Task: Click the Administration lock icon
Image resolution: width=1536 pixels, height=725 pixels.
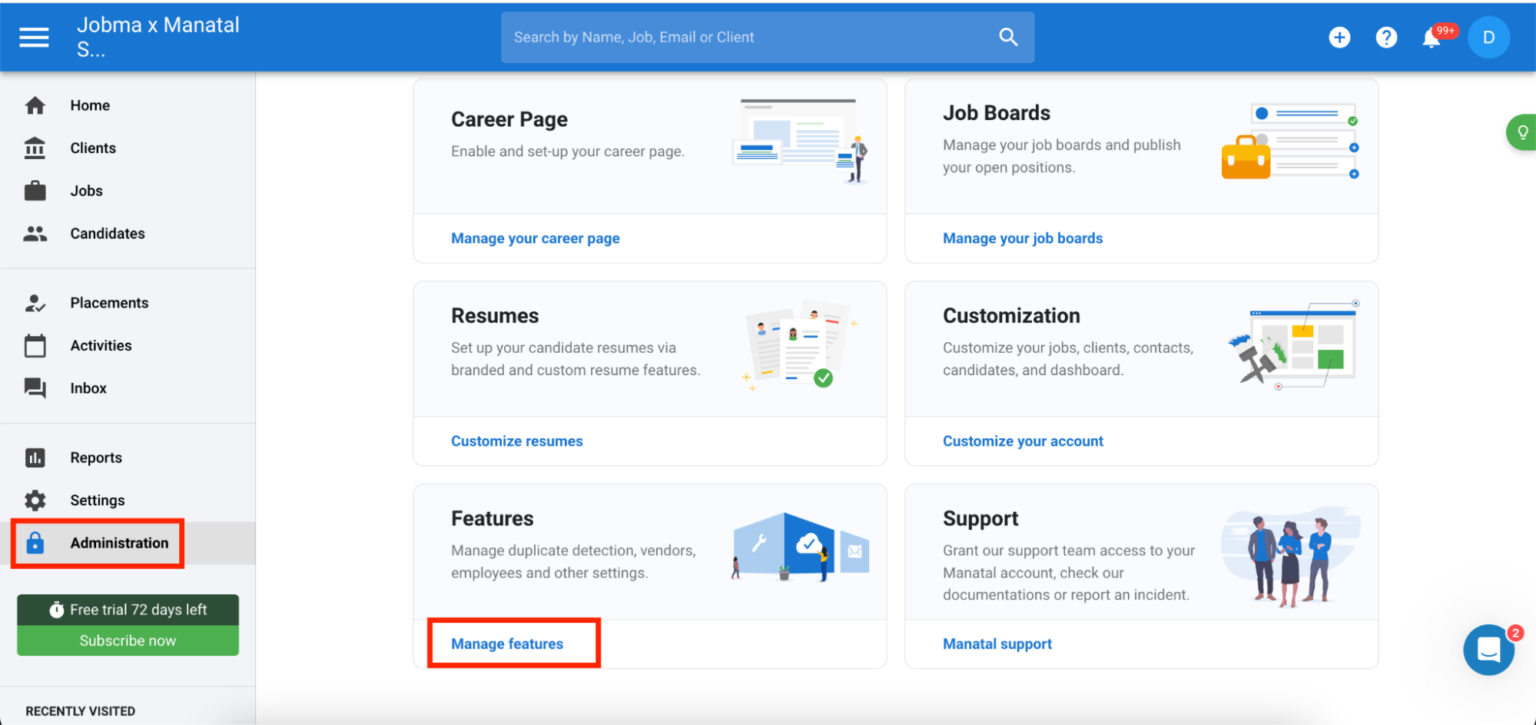Action: [x=35, y=543]
